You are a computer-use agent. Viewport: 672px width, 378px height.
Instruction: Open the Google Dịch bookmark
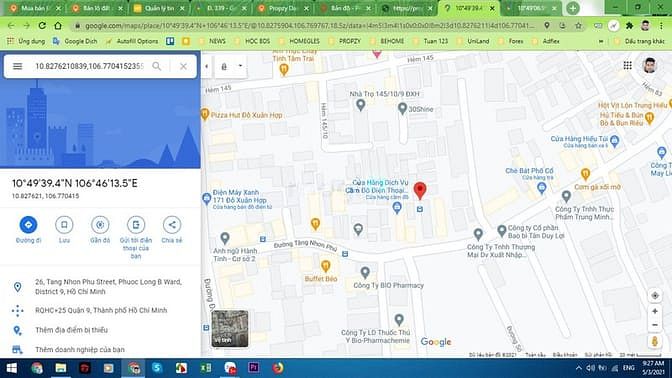(75, 41)
